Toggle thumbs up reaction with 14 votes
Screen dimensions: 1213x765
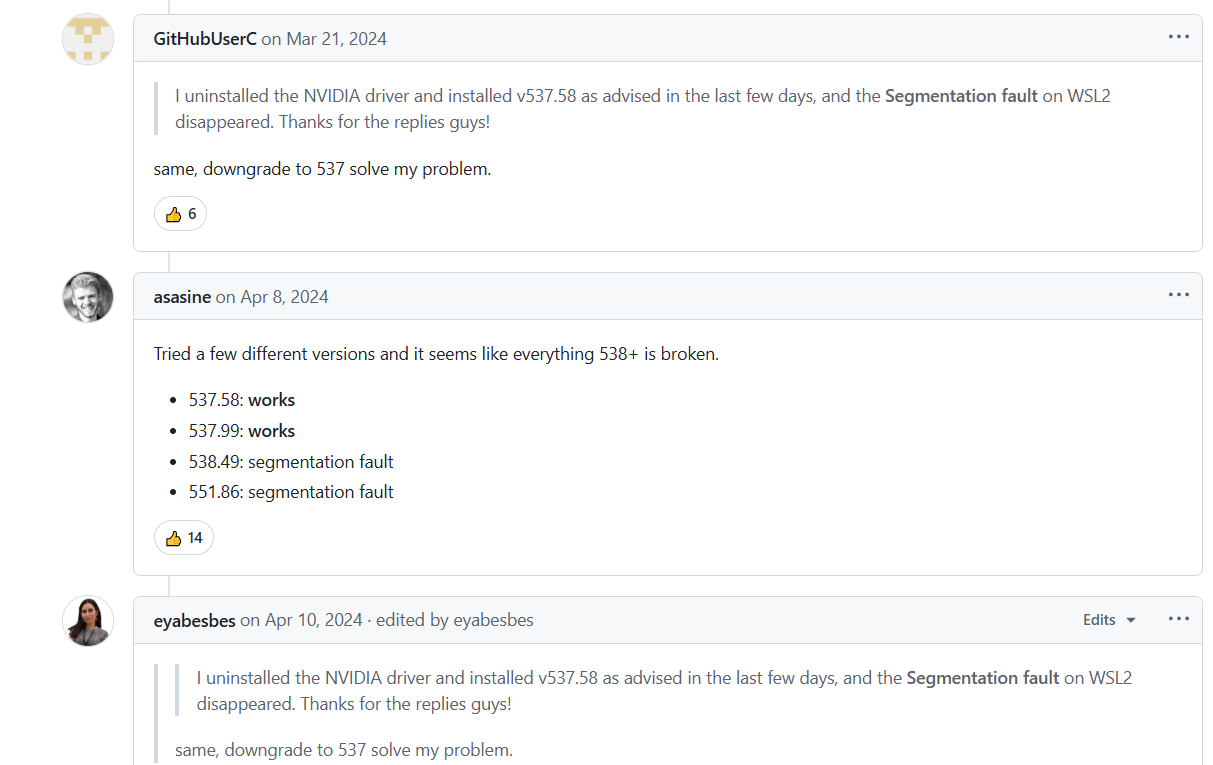pos(184,538)
